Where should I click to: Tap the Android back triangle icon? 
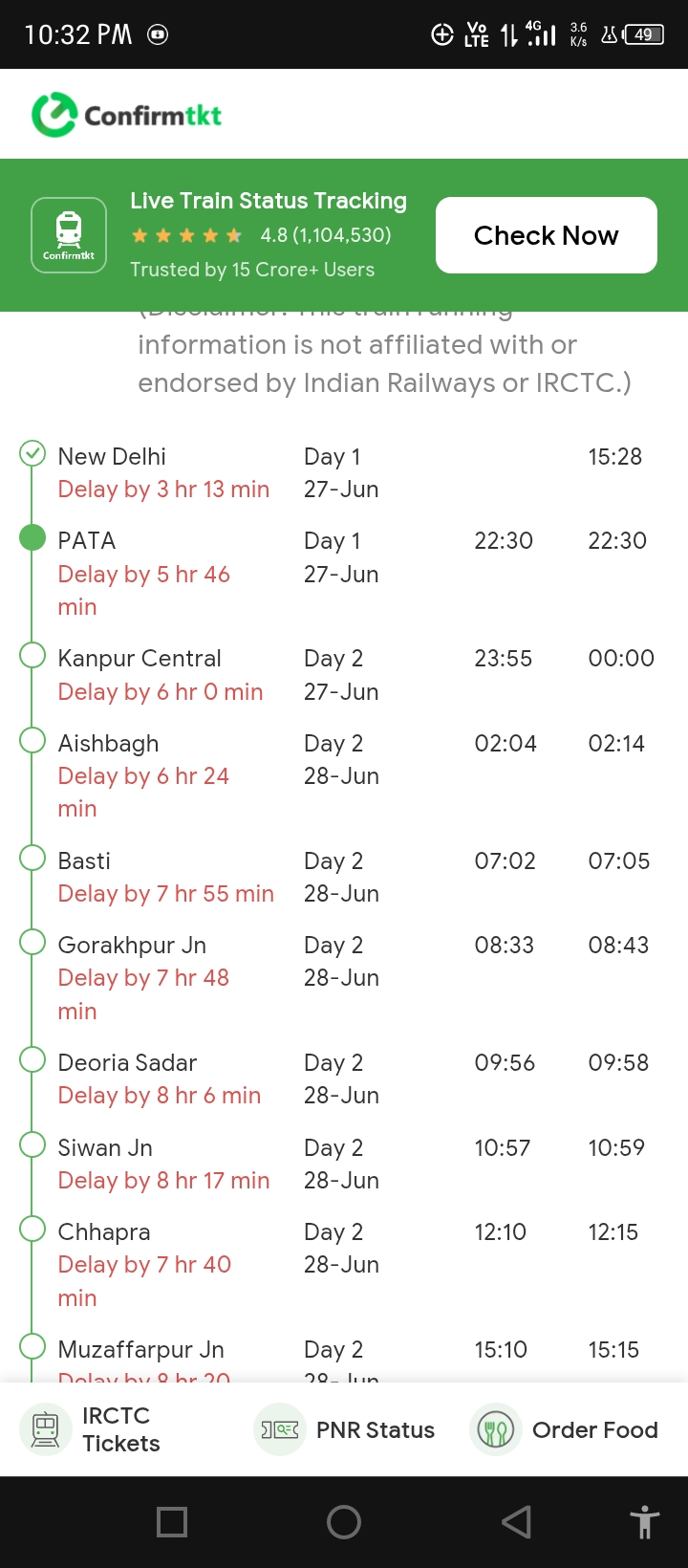(x=516, y=1521)
